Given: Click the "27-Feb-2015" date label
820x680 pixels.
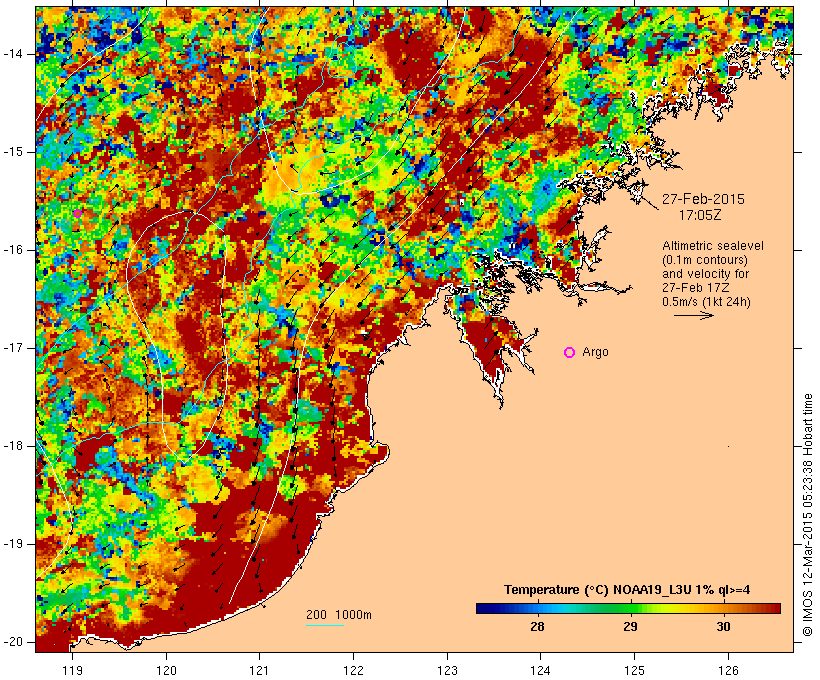Looking at the screenshot, I should pyautogui.click(x=703, y=199).
